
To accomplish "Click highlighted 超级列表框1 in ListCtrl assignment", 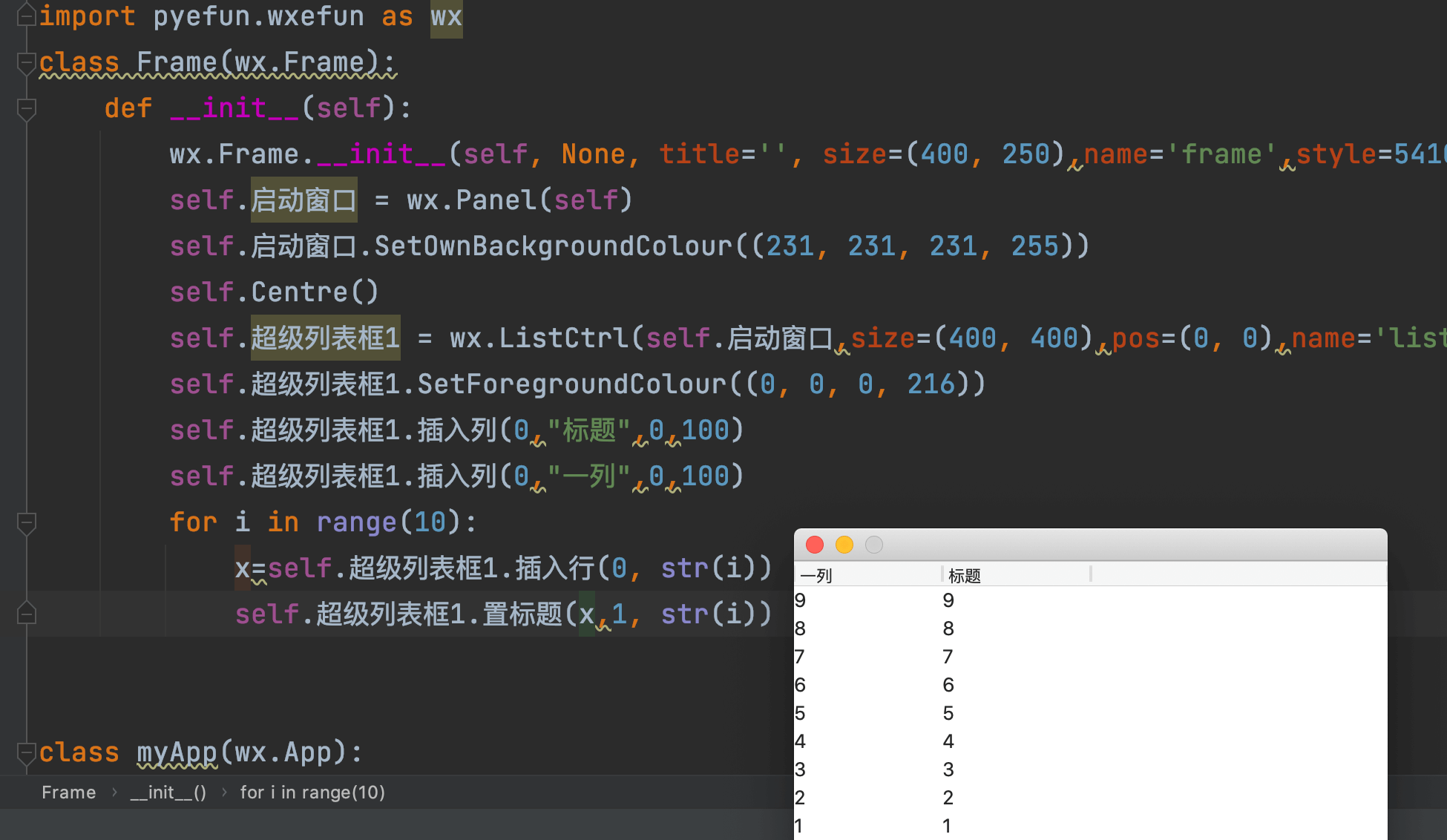I will [326, 338].
